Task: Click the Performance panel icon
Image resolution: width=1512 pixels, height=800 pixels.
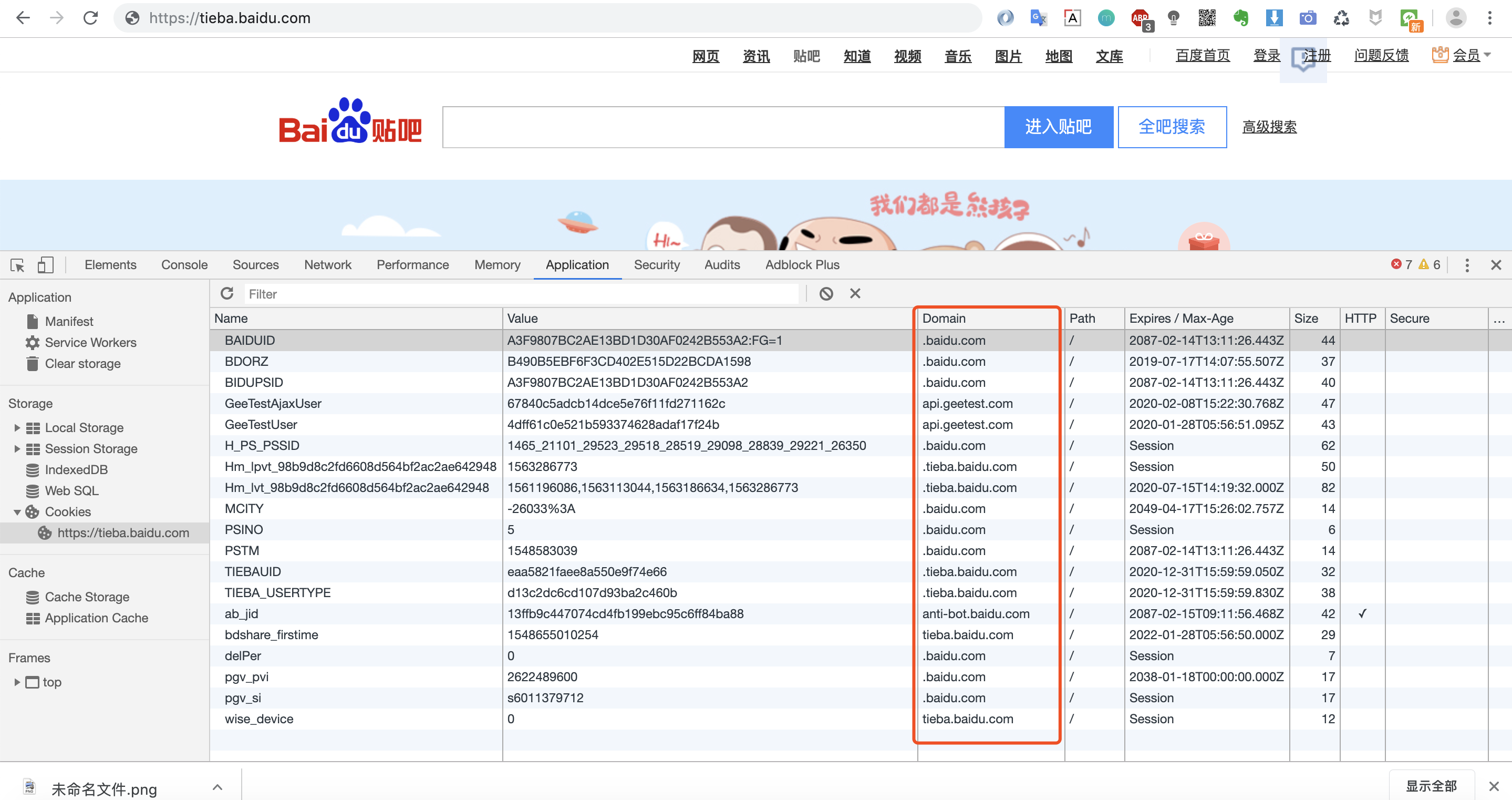Action: point(413,265)
